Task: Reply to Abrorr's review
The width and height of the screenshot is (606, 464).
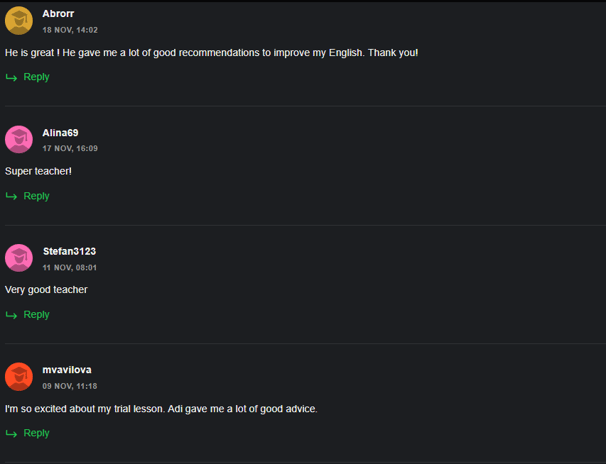Action: pyautogui.click(x=36, y=77)
